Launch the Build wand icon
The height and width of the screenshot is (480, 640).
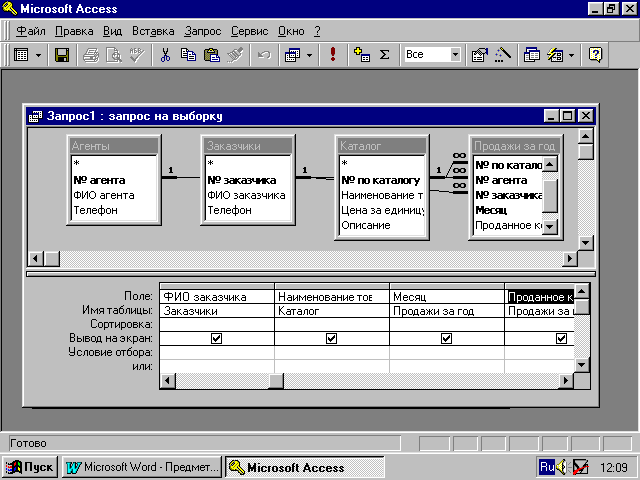[503, 55]
